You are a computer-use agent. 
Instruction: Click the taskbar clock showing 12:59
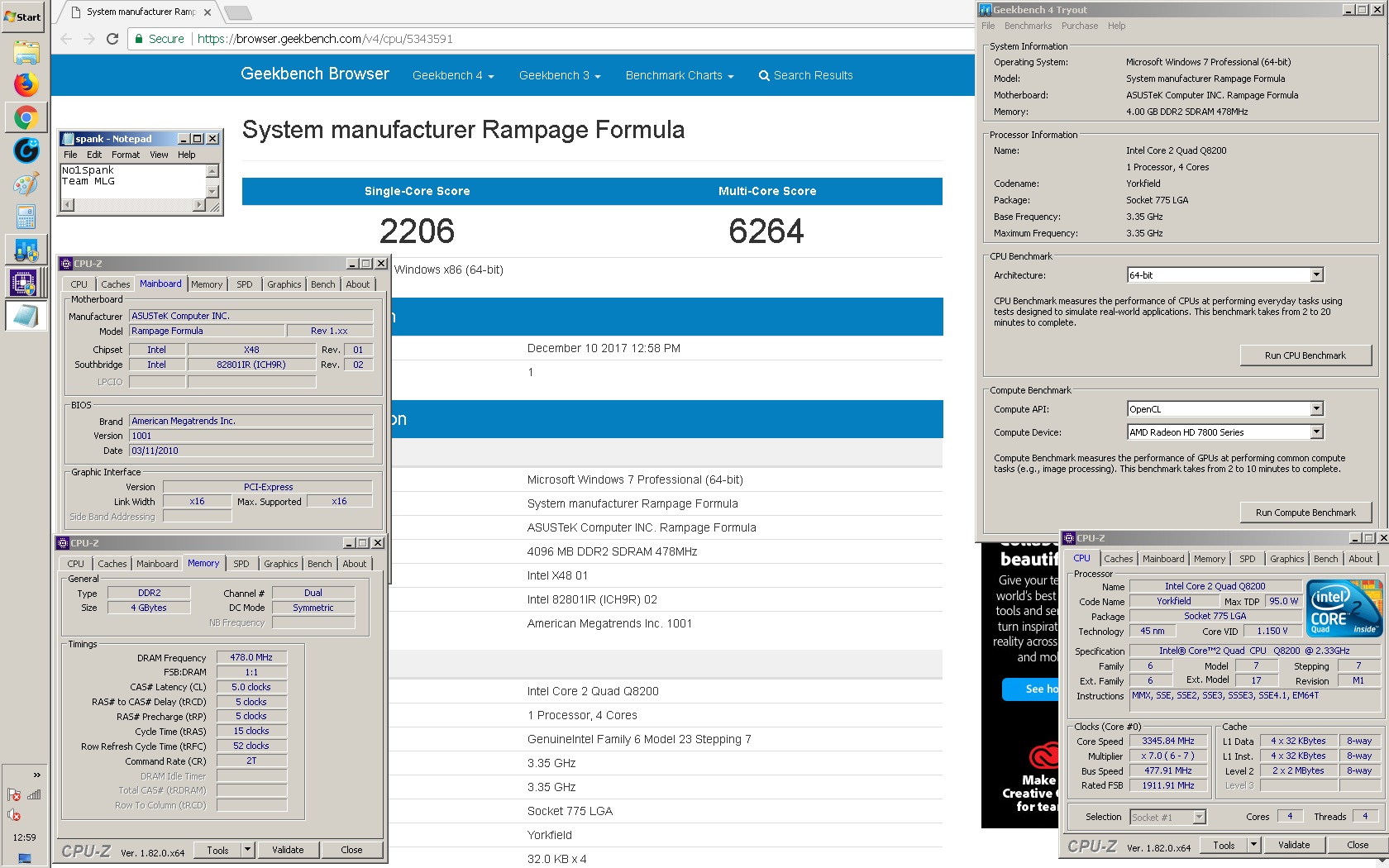pos(25,837)
